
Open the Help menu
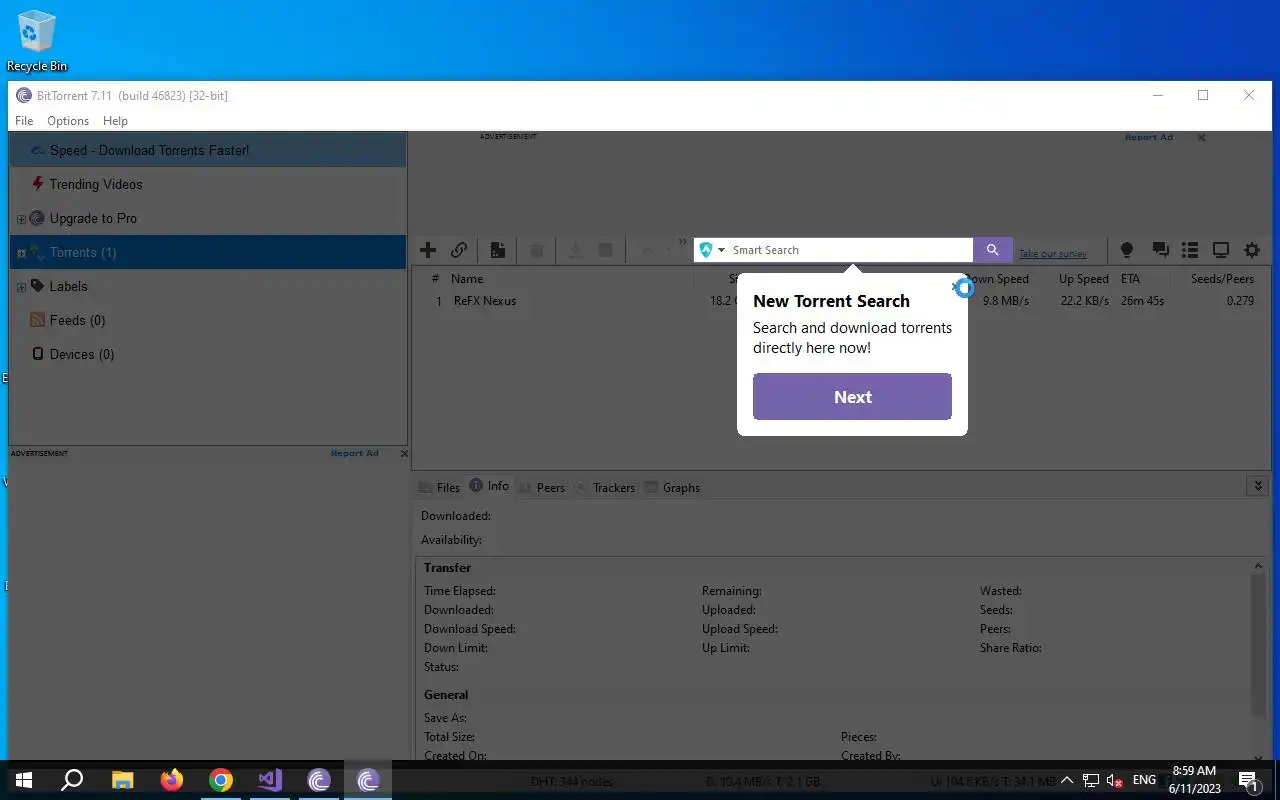coord(115,120)
